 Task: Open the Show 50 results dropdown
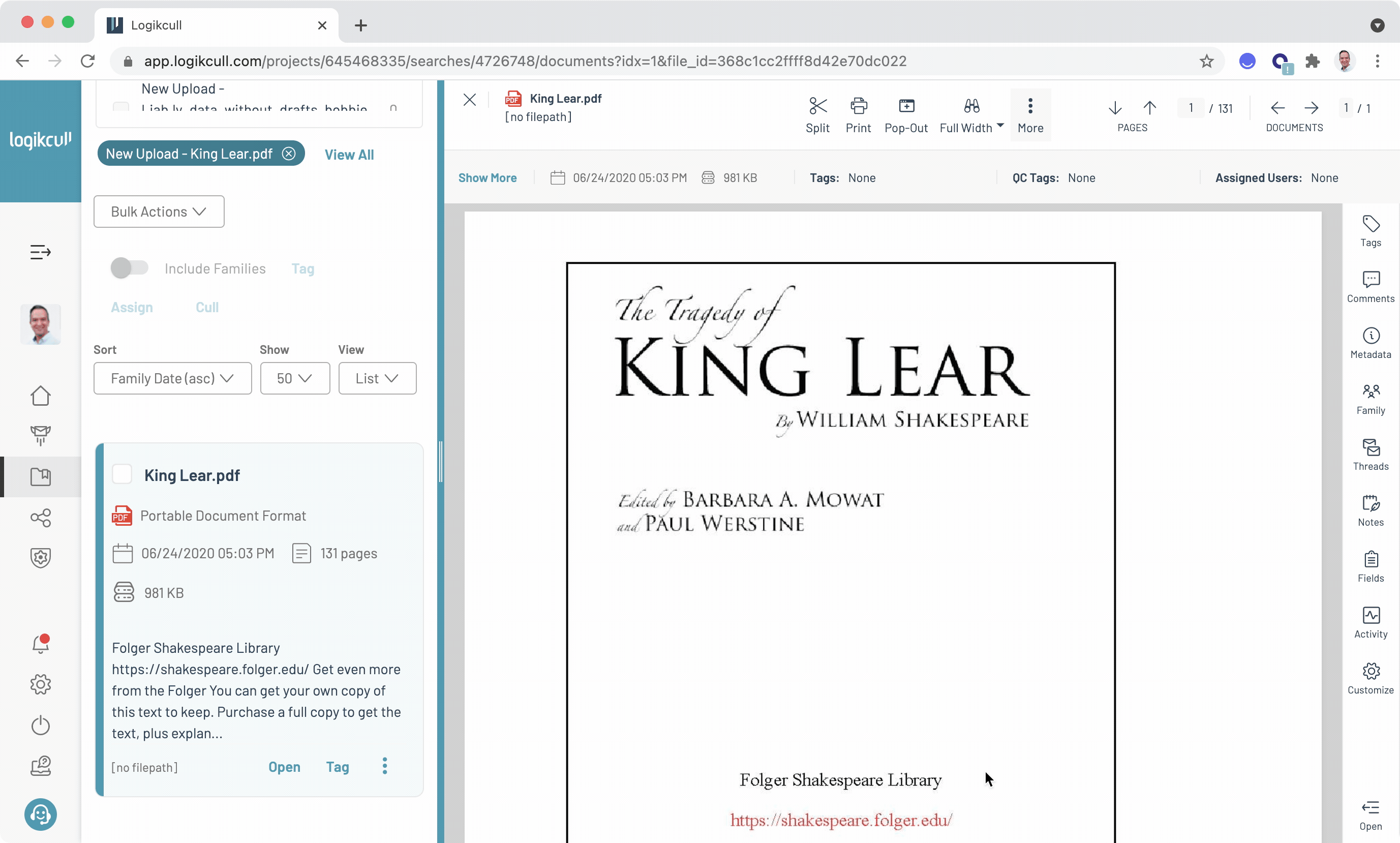[295, 378]
